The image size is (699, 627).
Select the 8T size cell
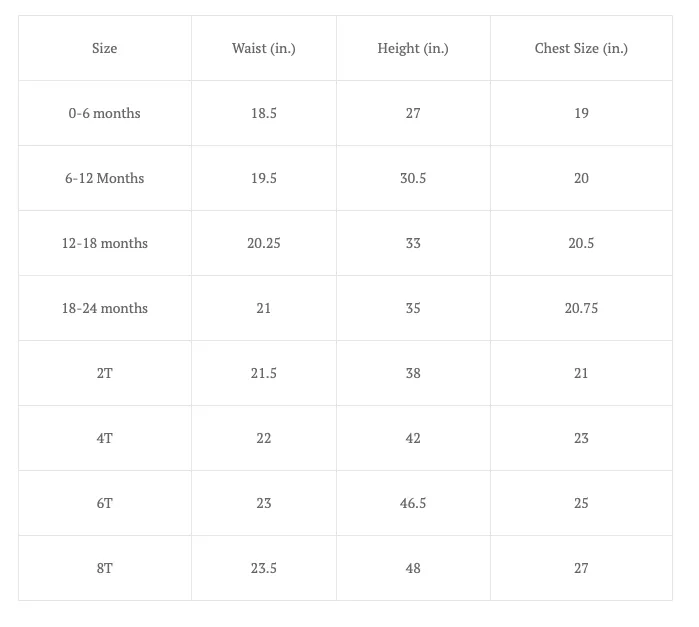(105, 569)
